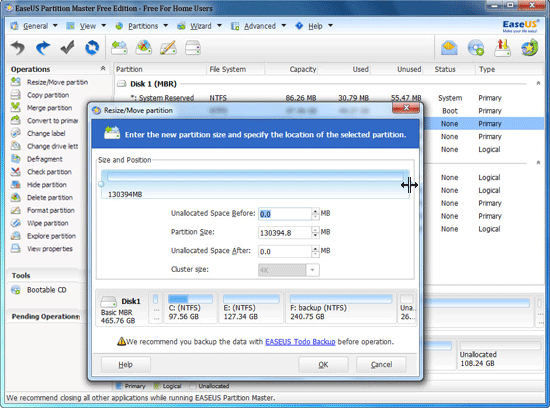Open the newsletter envelope icon
550x408 pixels.
pyautogui.click(x=449, y=48)
